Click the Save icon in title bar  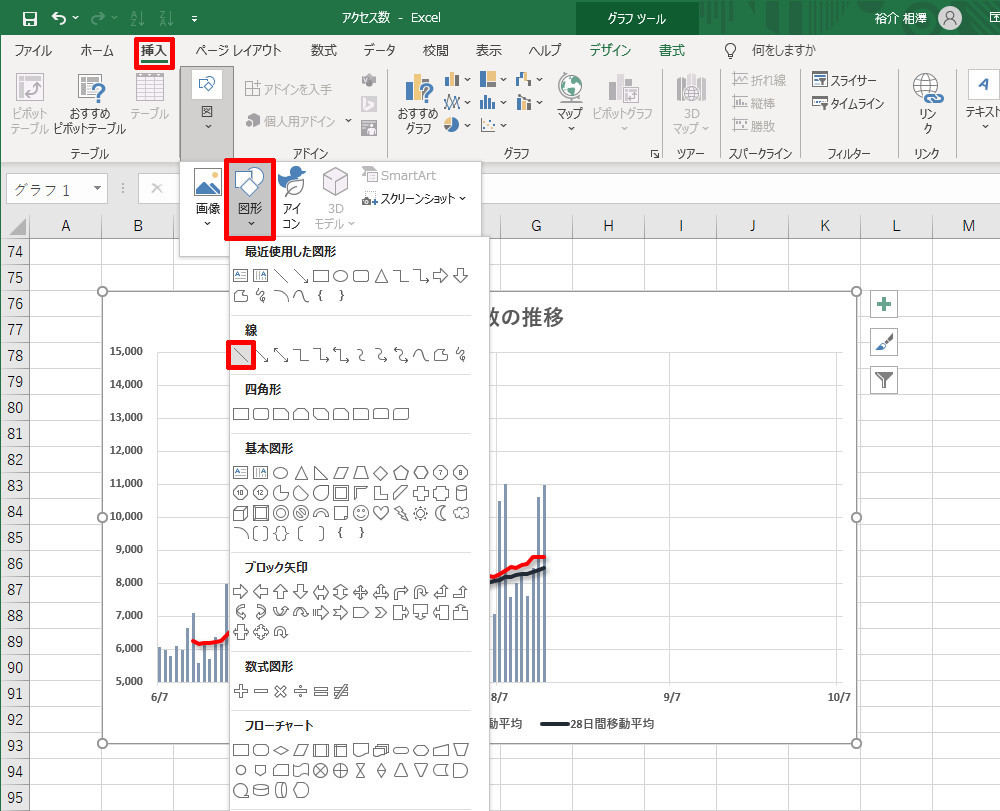click(29, 18)
